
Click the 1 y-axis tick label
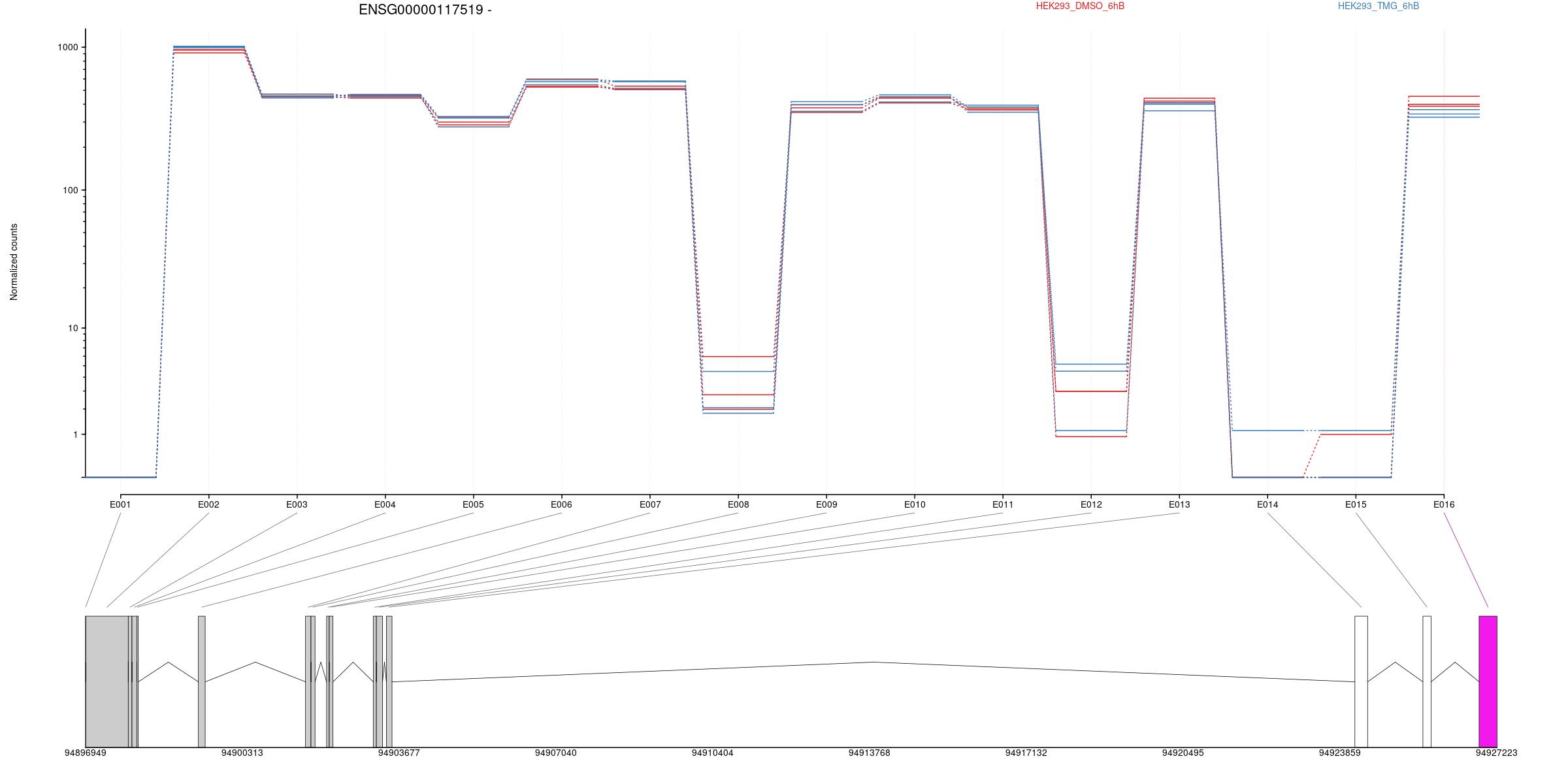(x=75, y=434)
